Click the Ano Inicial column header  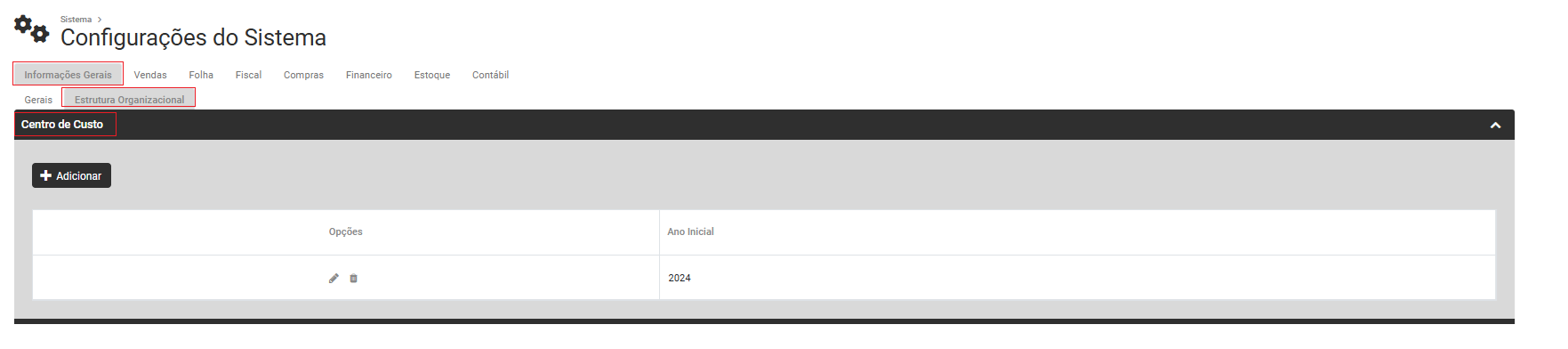[691, 231]
